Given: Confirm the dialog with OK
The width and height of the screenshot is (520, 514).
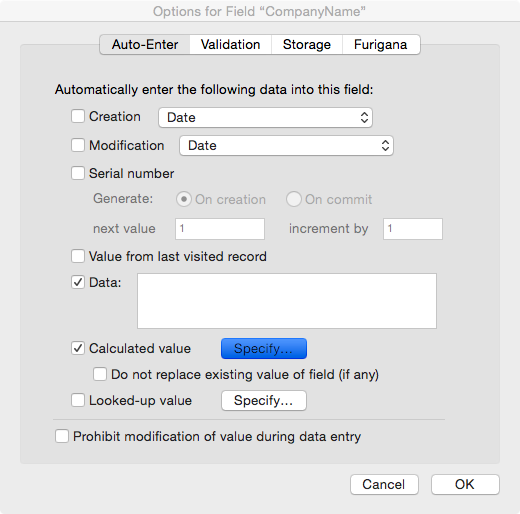Looking at the screenshot, I should tap(465, 484).
